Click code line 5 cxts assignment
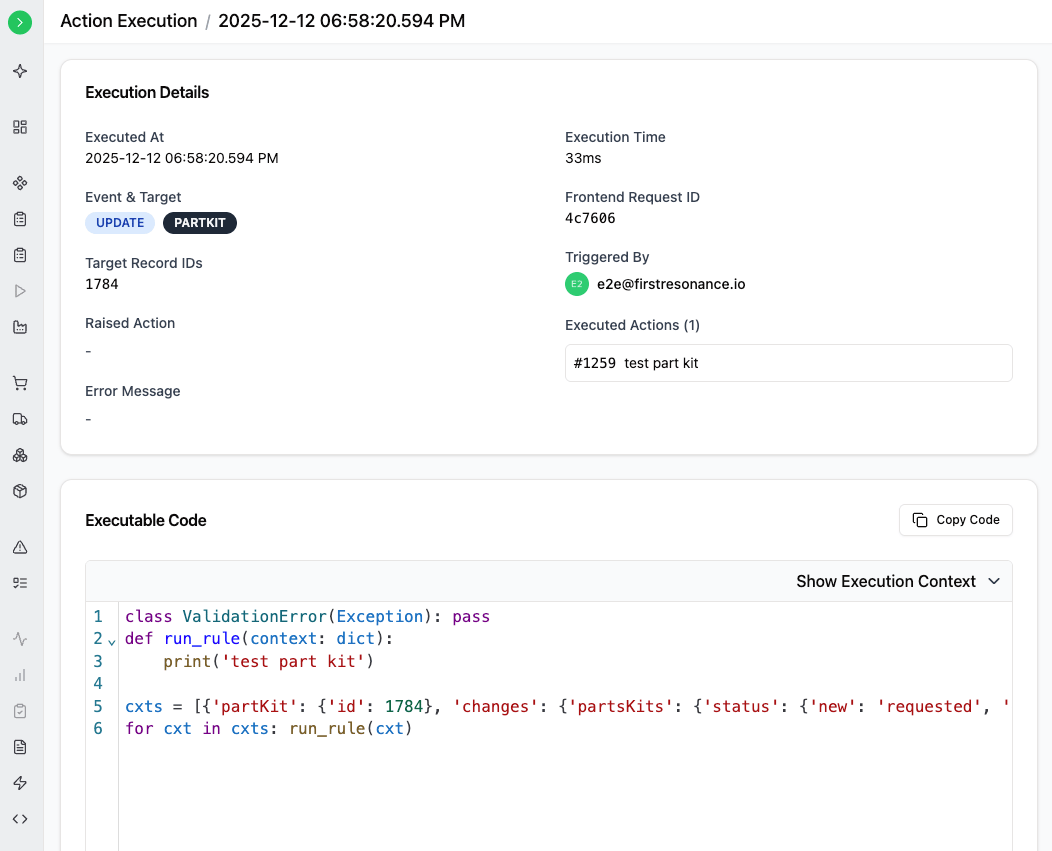Screen dimensions: 1052x851 (x=567, y=707)
